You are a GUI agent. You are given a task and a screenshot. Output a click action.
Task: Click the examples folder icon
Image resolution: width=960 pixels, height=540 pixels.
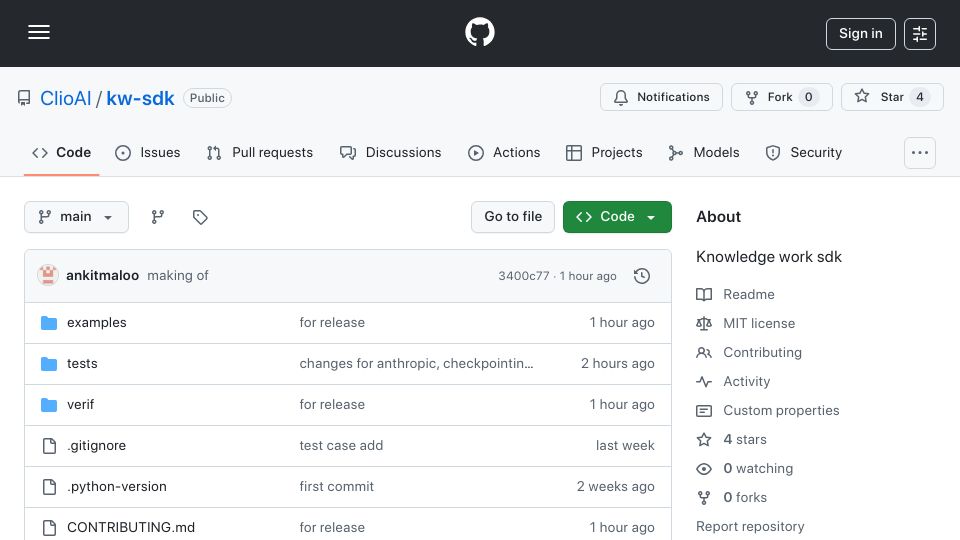(x=49, y=323)
